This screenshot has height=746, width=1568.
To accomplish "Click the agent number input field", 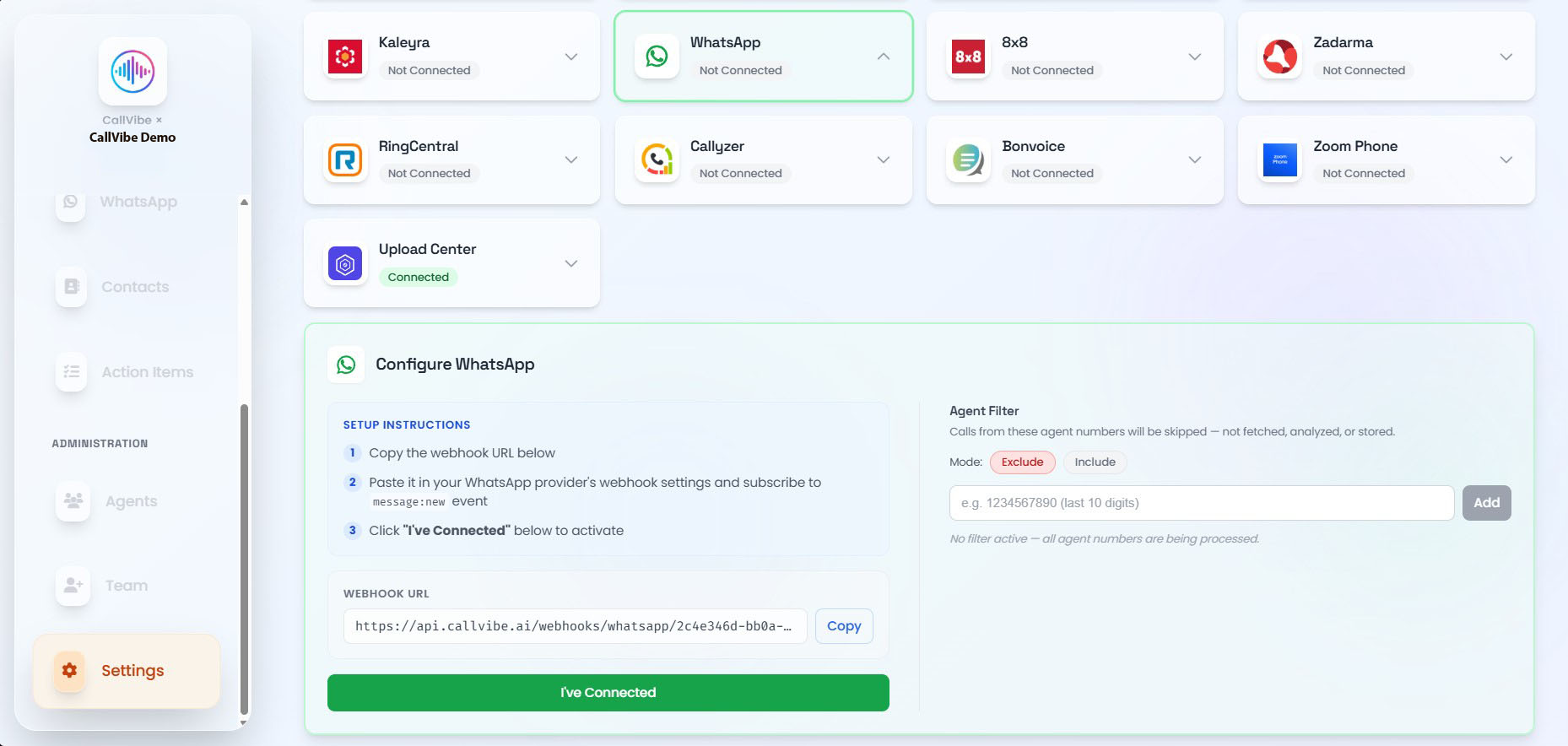I will tap(1202, 503).
